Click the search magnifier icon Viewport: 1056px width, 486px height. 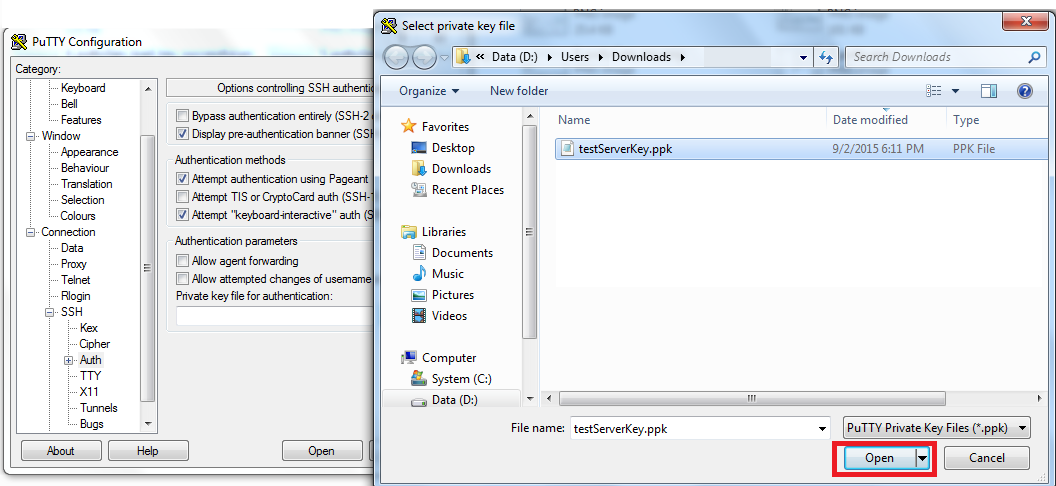(1034, 57)
